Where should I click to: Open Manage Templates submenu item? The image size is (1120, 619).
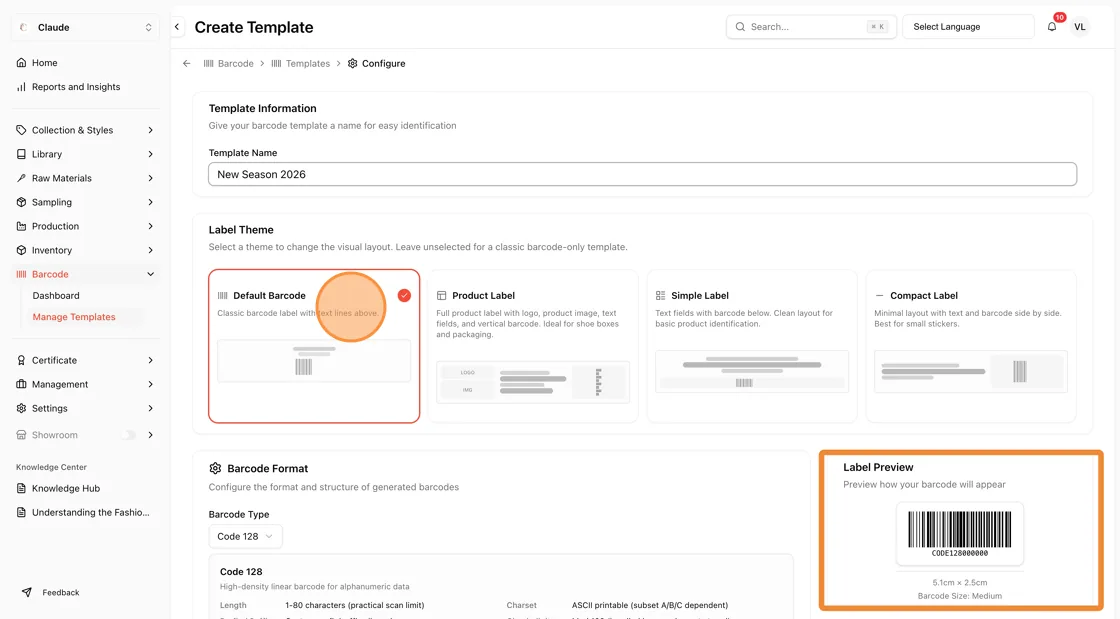(74, 317)
